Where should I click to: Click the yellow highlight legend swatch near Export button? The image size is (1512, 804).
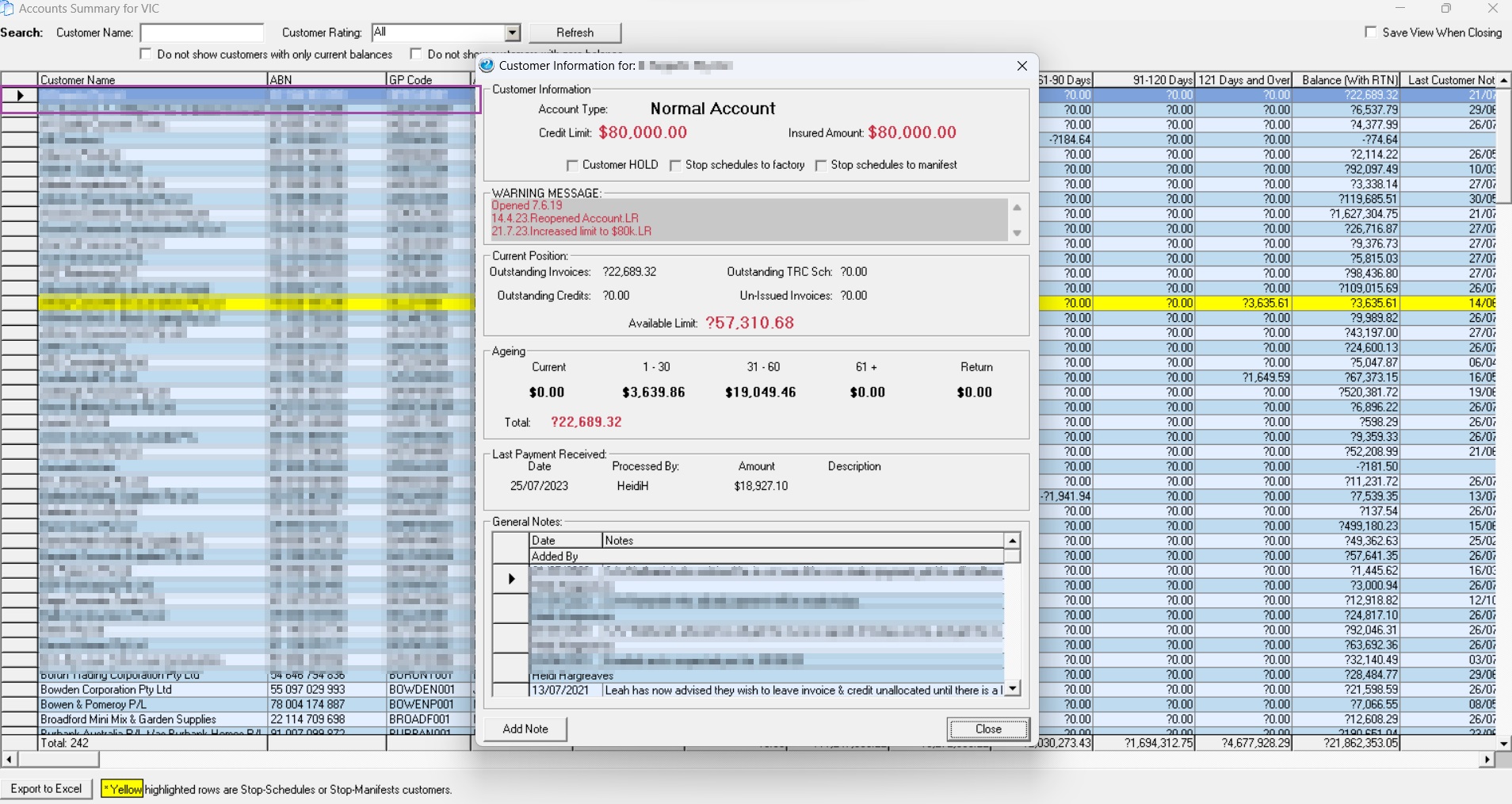pyautogui.click(x=120, y=788)
